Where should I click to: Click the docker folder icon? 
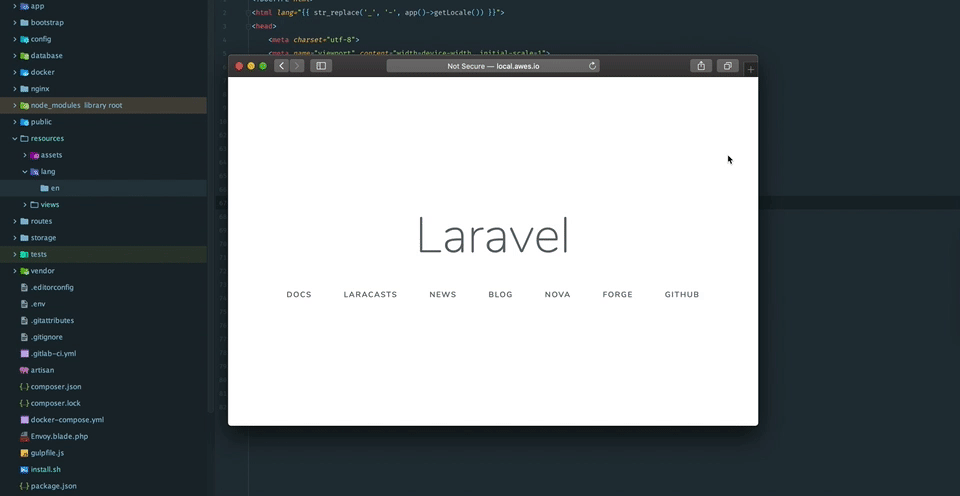(24, 72)
